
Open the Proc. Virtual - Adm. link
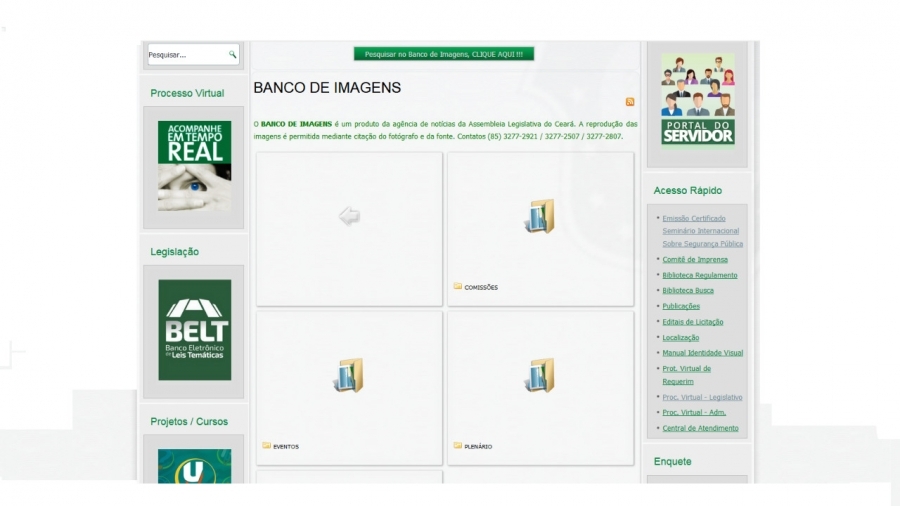tap(693, 412)
